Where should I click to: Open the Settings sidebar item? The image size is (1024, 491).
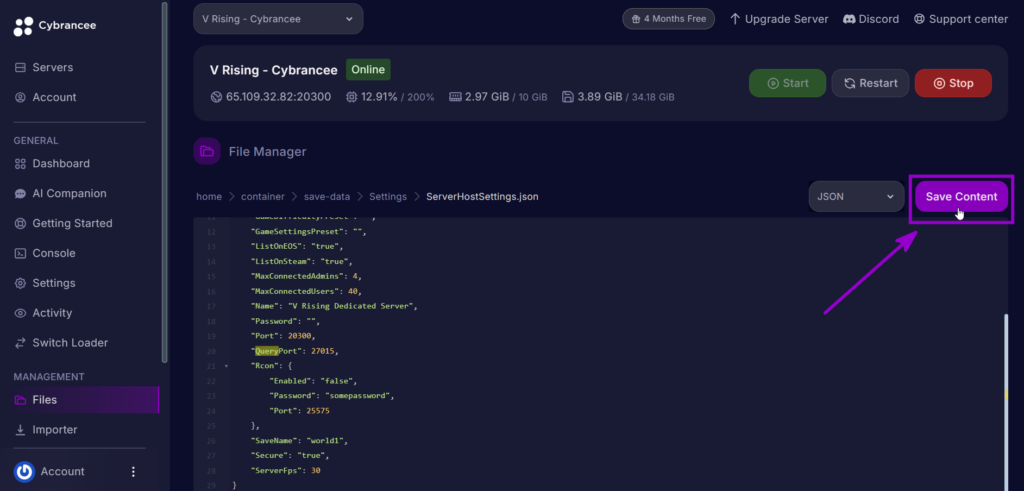click(45, 283)
